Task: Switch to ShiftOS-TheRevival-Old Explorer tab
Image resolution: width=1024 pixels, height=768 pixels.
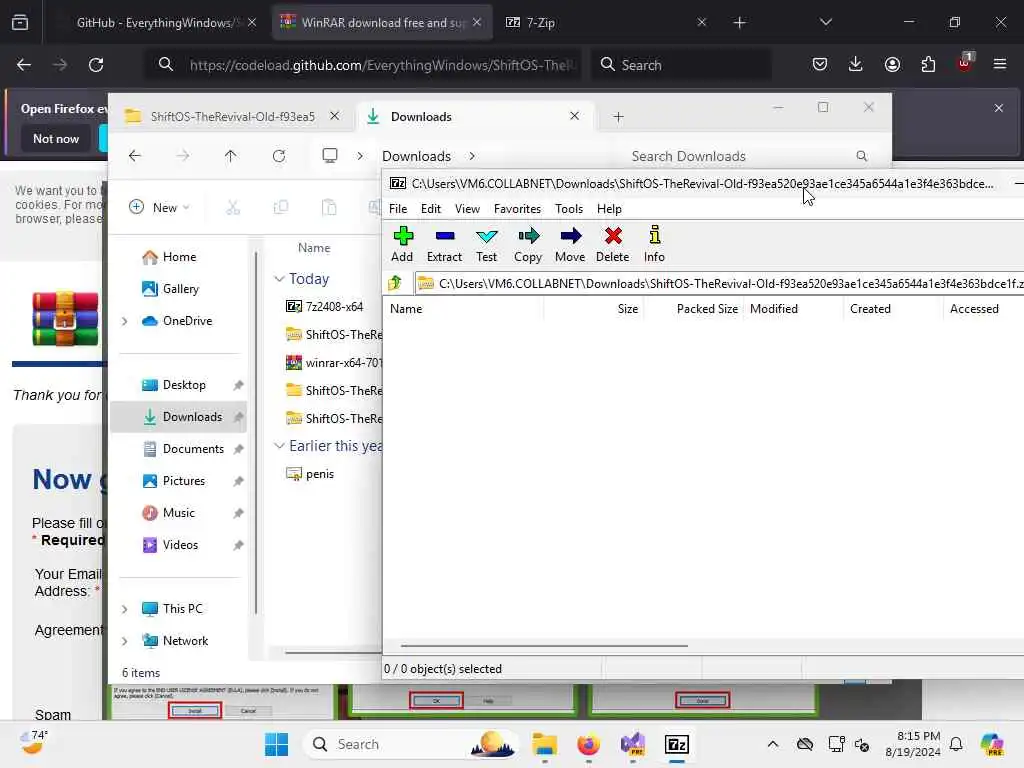Action: coord(232,117)
